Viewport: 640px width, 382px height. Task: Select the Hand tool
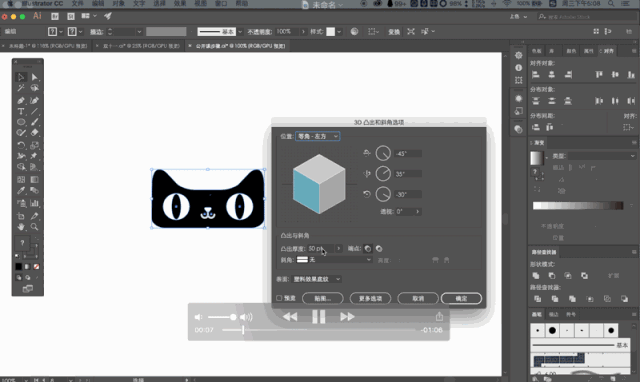(x=21, y=227)
